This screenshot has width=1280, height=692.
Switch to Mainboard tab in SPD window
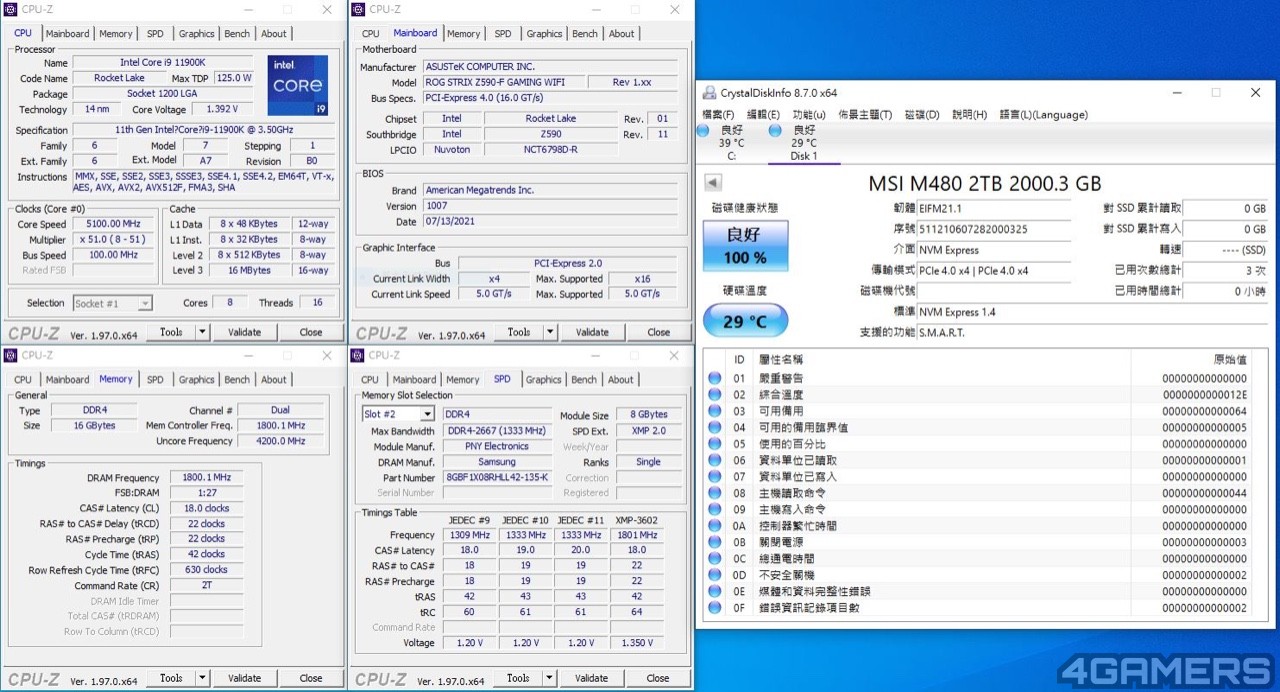414,379
